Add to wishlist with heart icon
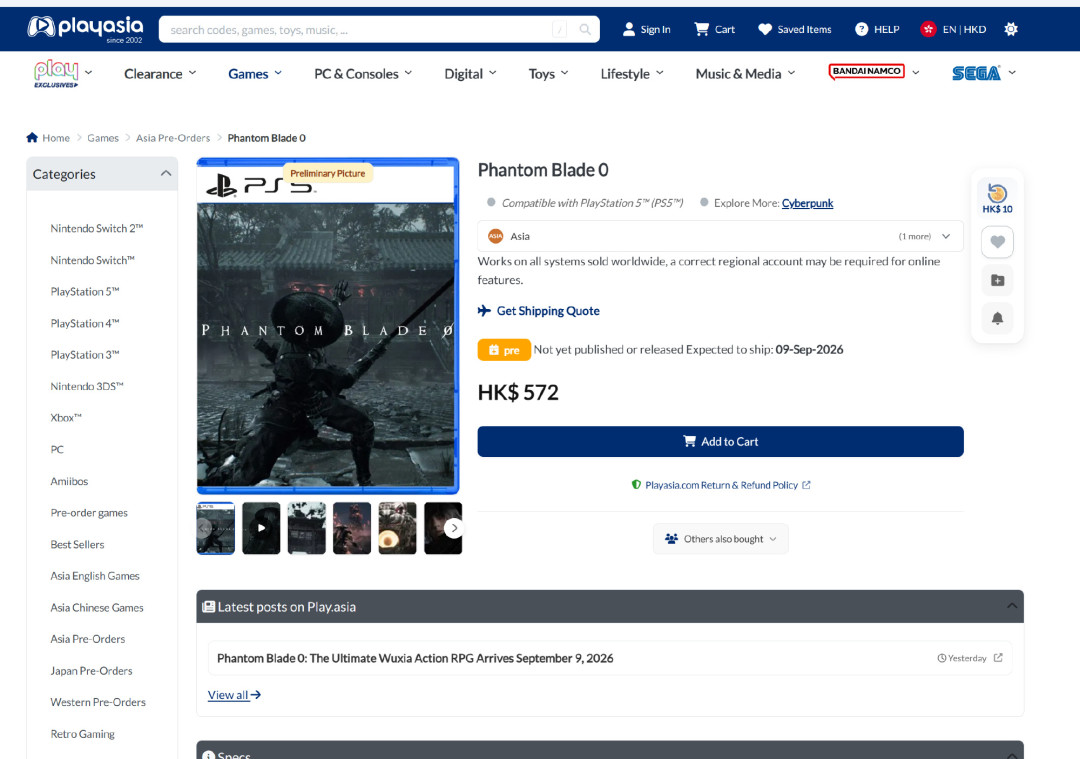The image size is (1080, 759). (997, 242)
